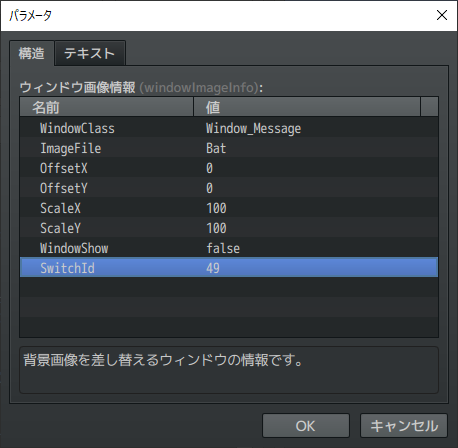Click the false value of WindowShow
458x448 pixels.
tap(223, 248)
